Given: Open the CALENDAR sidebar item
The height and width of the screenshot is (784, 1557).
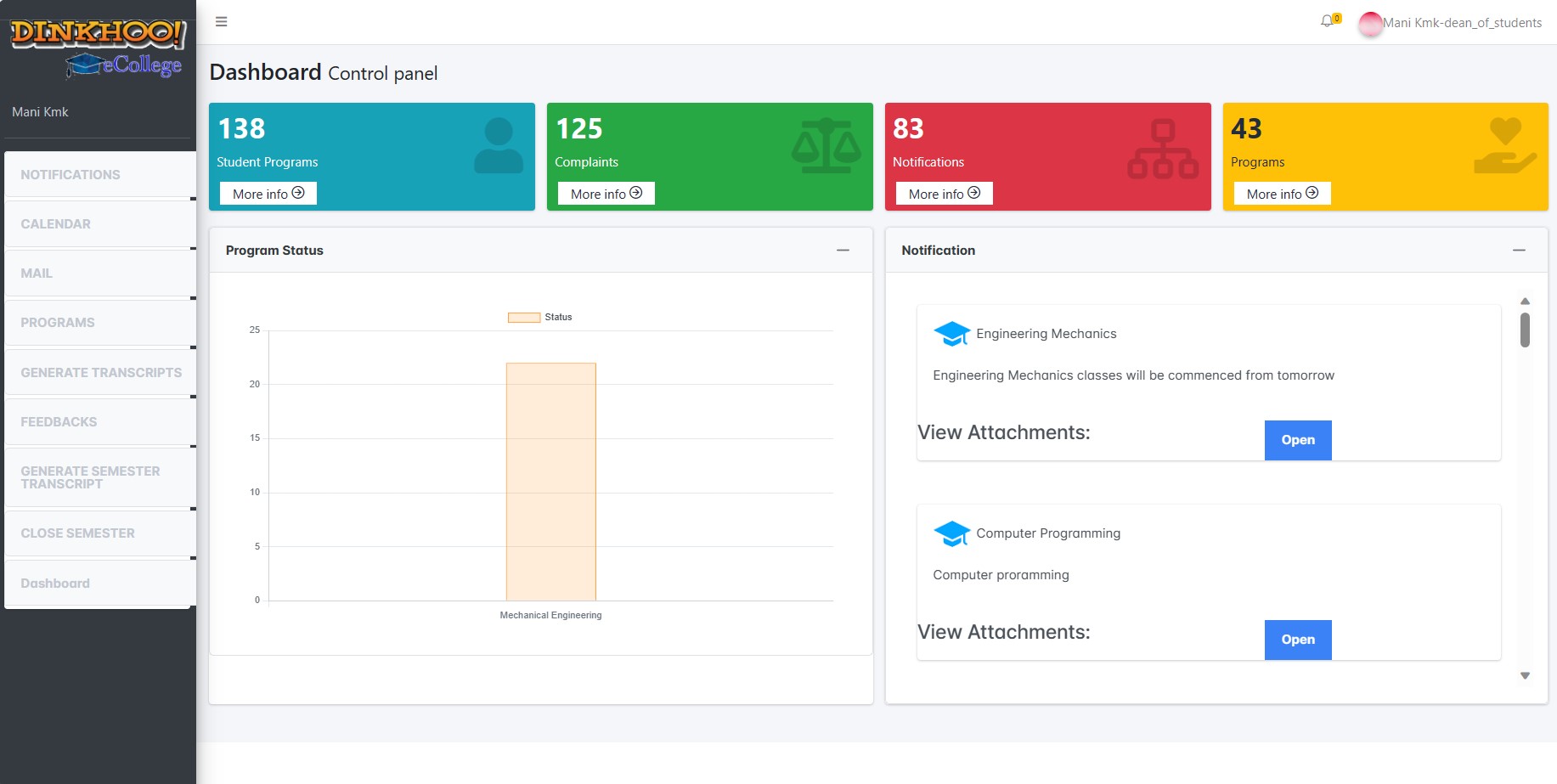Looking at the screenshot, I should tap(100, 224).
